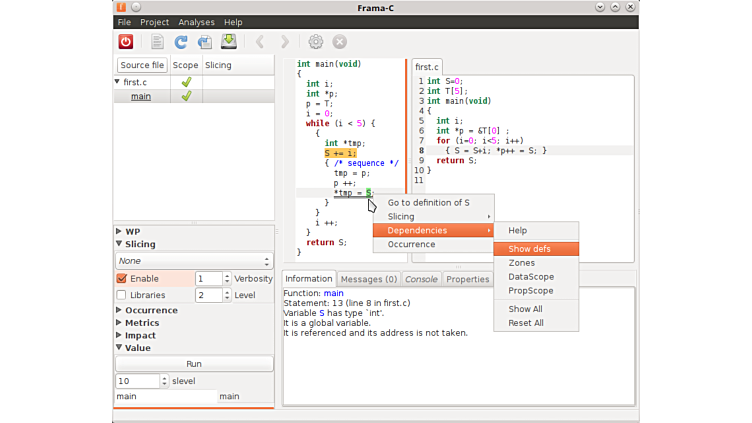Switch to the Messages (0) tab
The width and height of the screenshot is (752, 423).
[367, 279]
